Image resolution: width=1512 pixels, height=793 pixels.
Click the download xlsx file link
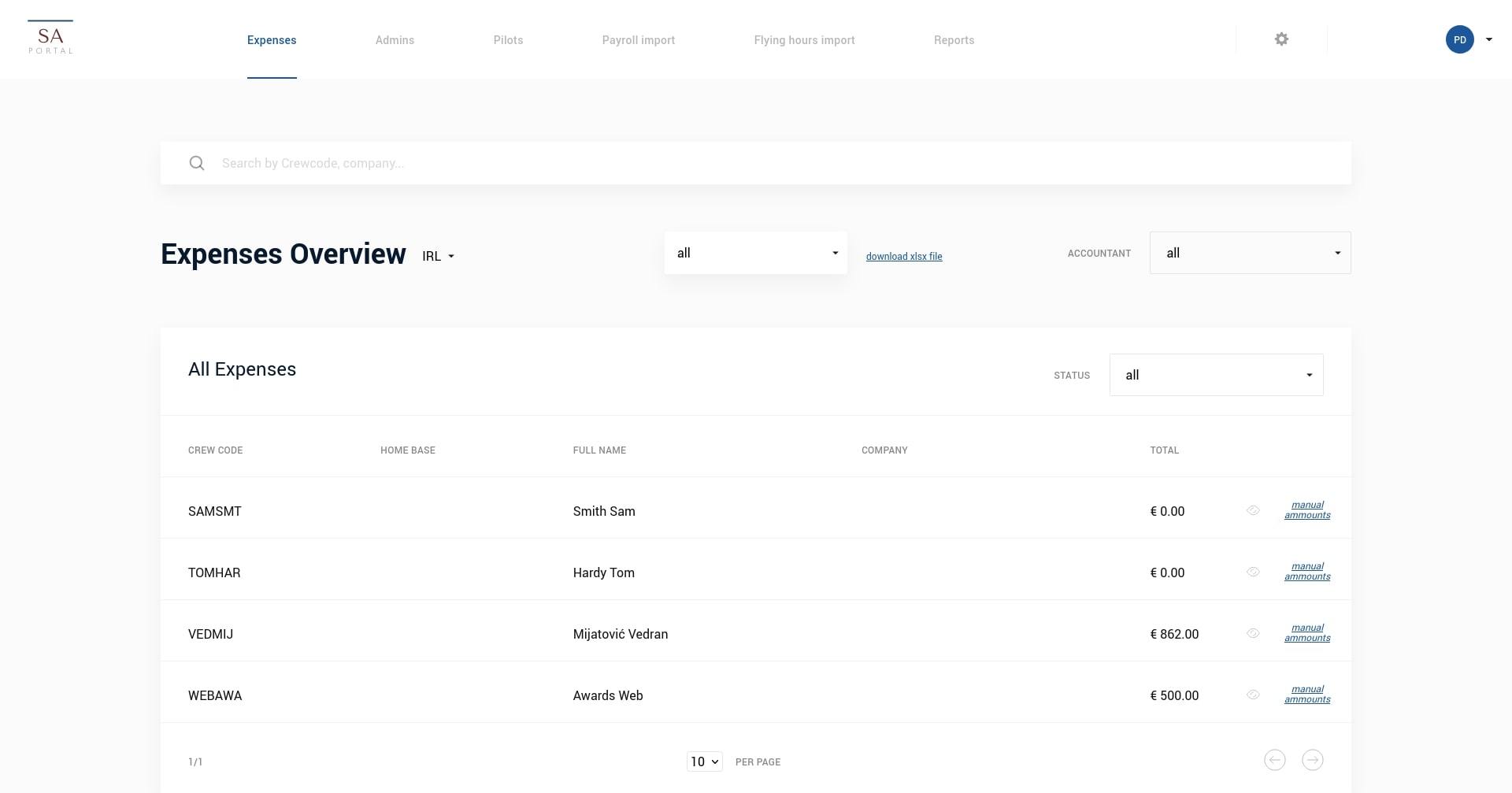pyautogui.click(x=904, y=257)
